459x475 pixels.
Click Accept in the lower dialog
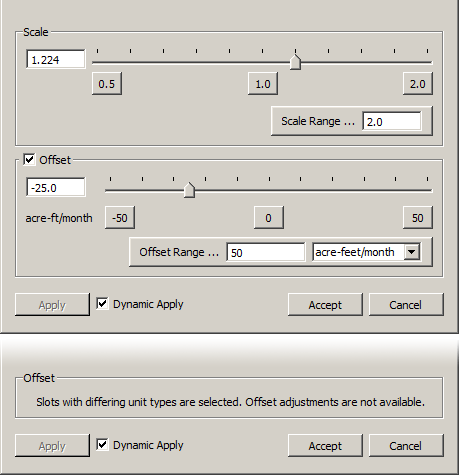tap(325, 445)
